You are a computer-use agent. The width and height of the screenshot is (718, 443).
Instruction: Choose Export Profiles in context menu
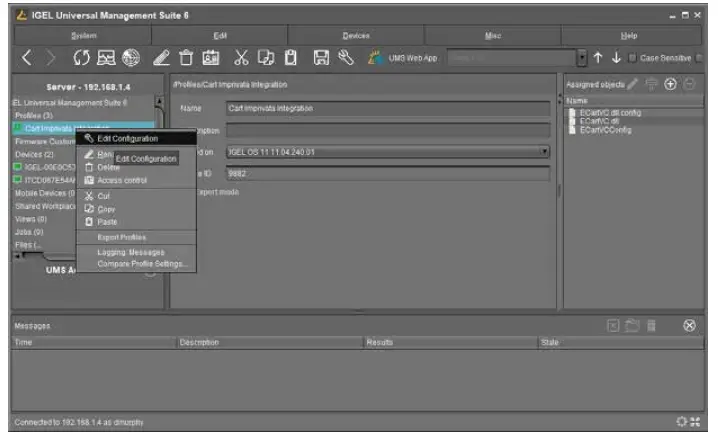tap(136, 237)
